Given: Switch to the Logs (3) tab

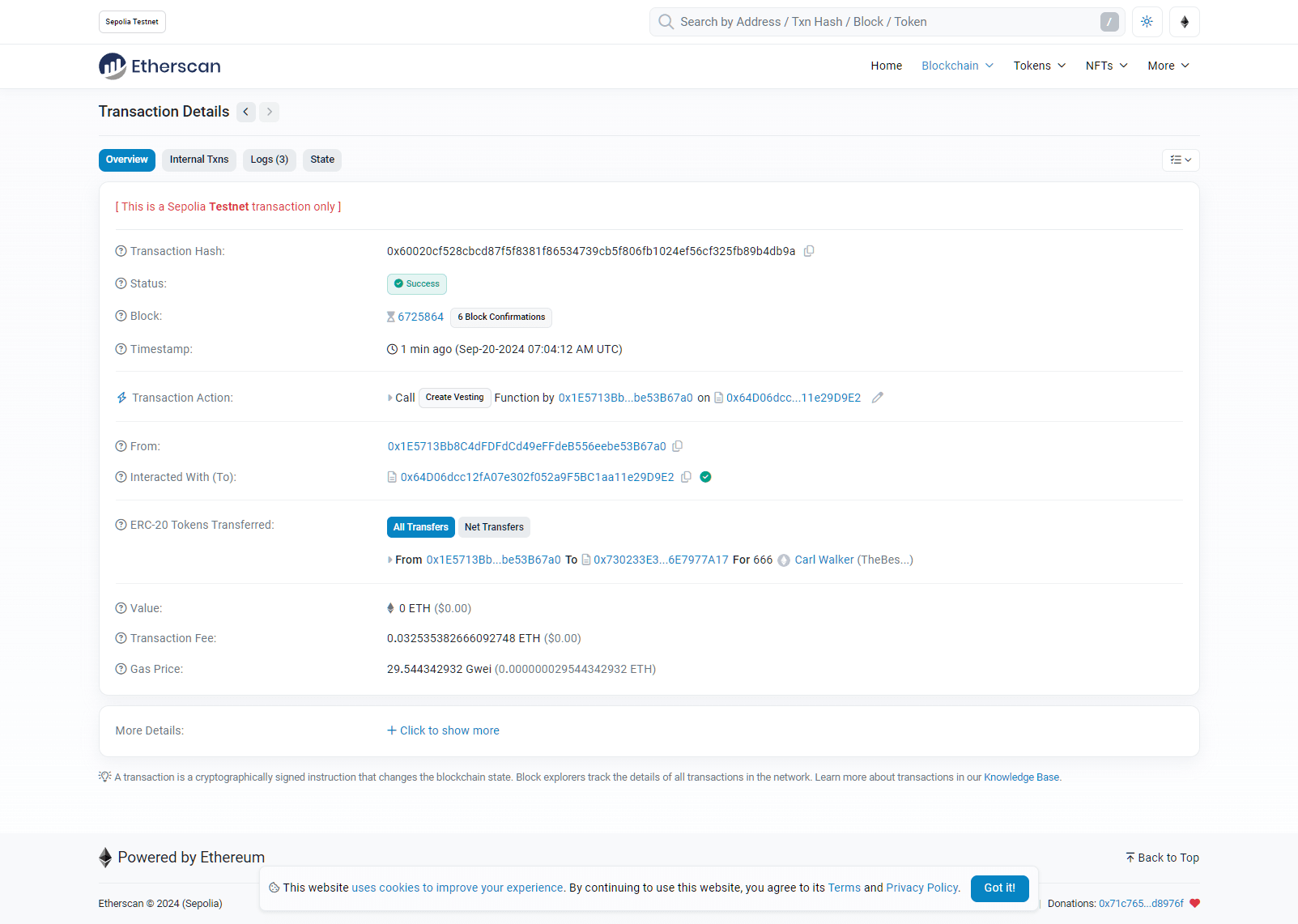Looking at the screenshot, I should 269,160.
